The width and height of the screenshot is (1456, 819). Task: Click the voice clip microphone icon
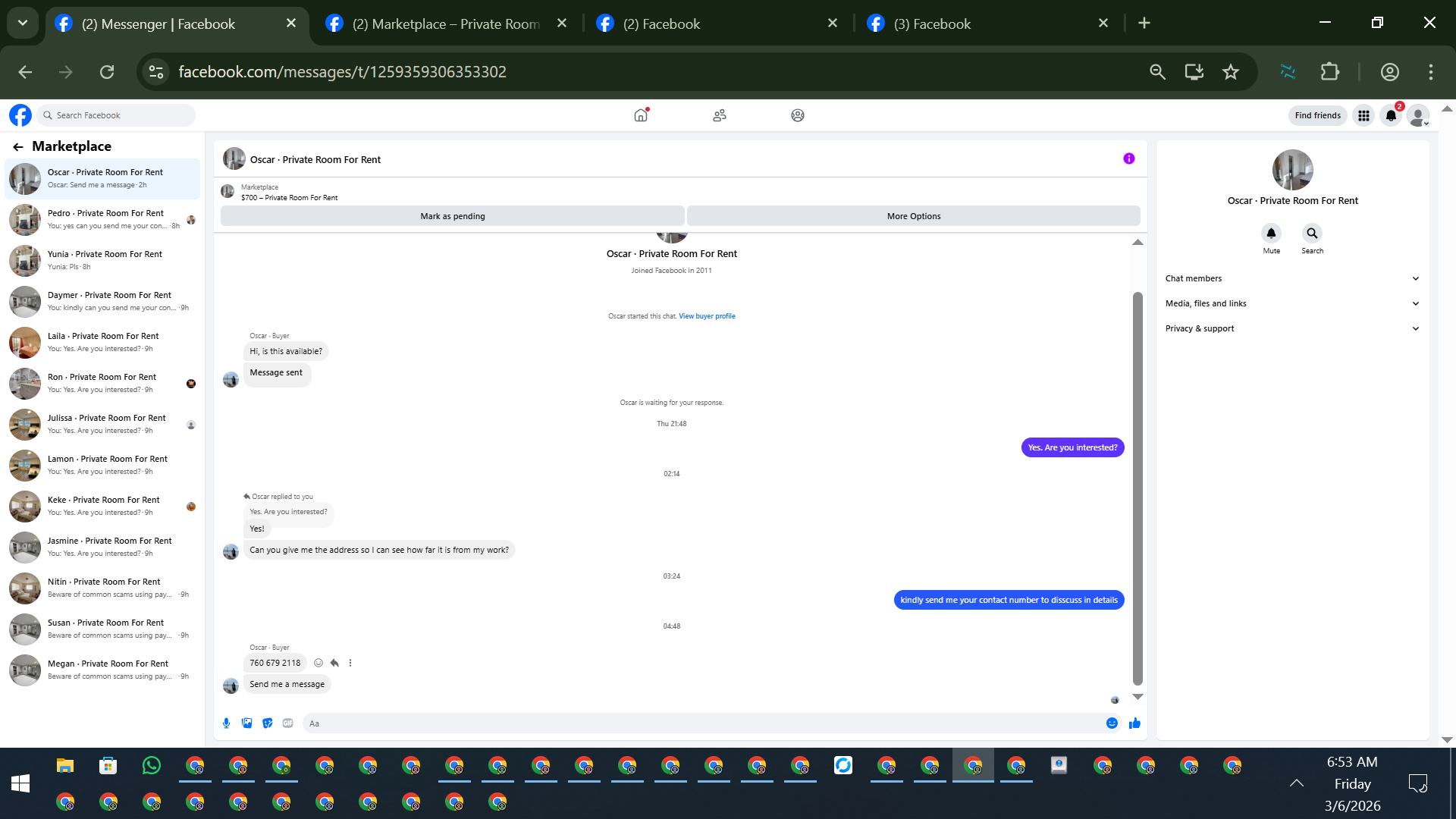(226, 723)
